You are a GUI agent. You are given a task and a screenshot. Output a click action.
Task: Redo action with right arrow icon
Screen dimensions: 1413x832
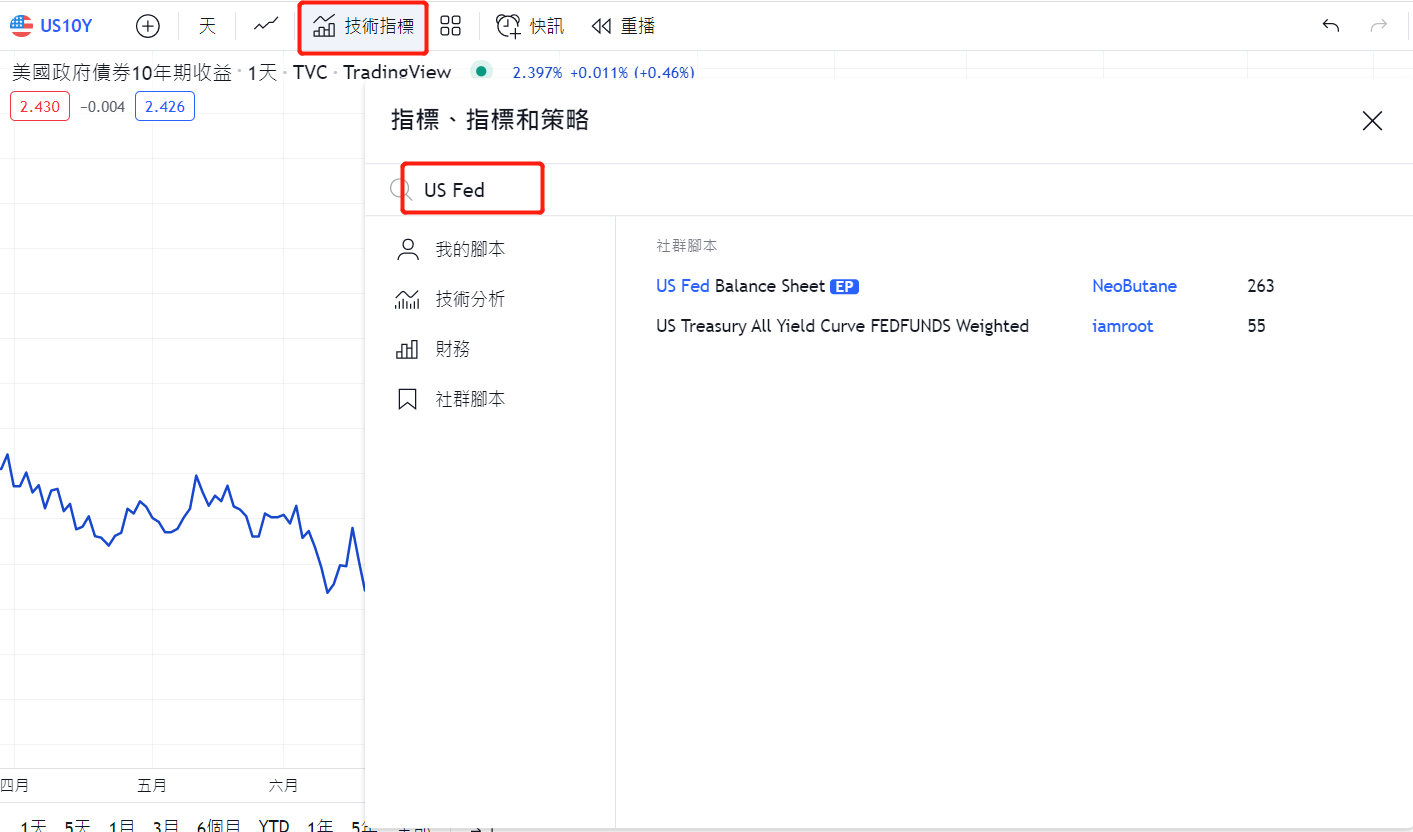(x=1379, y=26)
